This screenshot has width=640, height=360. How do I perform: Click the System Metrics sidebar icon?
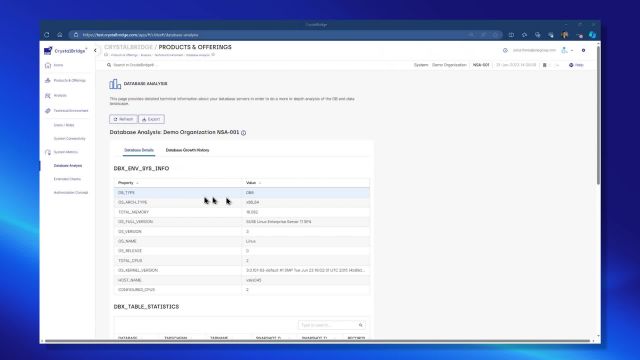point(48,152)
